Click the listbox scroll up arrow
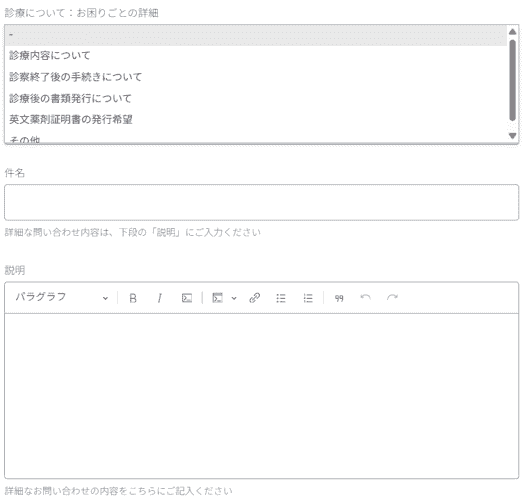Screen dimensions: 531x500 [x=512, y=32]
